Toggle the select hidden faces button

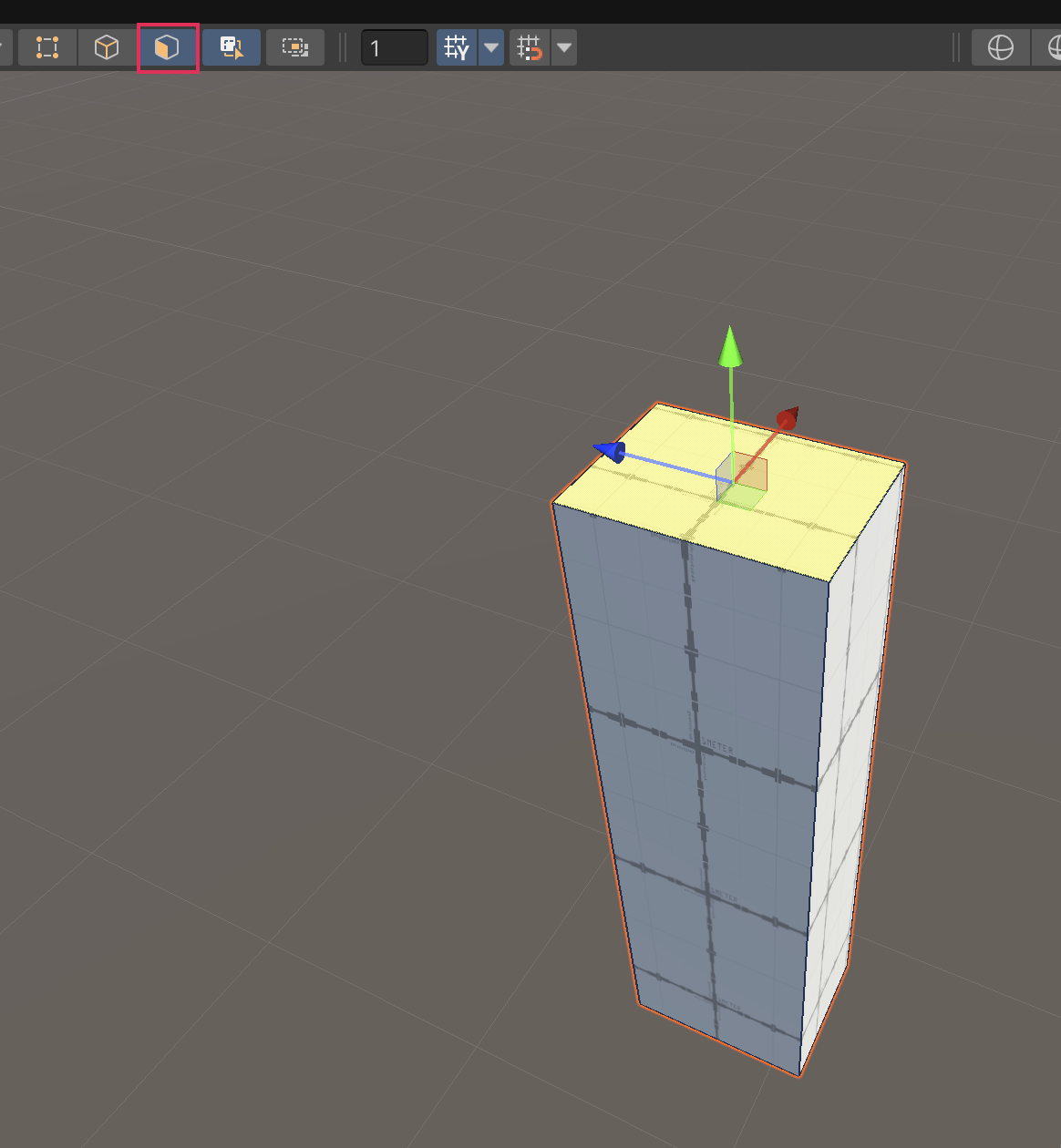(x=232, y=47)
